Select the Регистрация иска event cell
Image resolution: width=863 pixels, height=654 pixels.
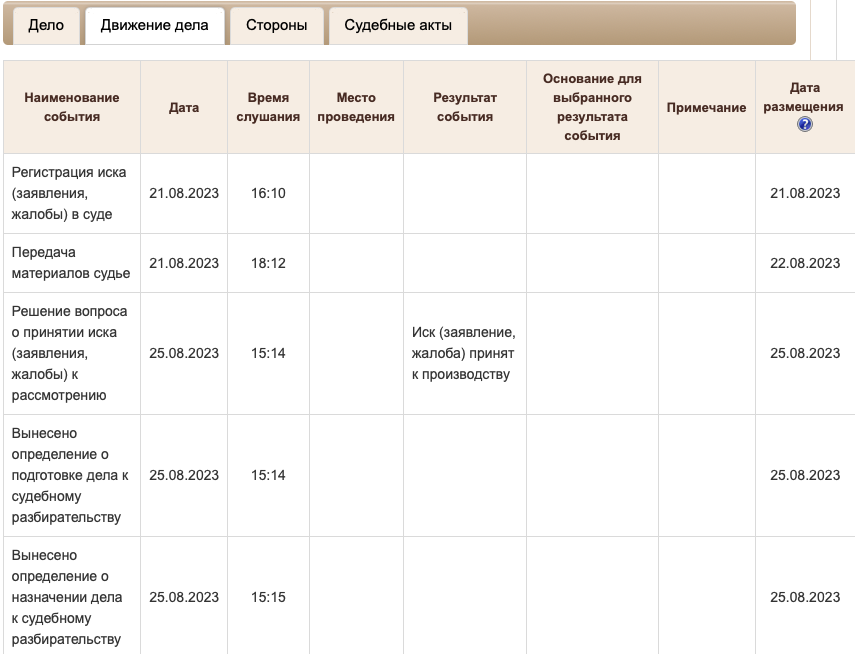point(69,193)
